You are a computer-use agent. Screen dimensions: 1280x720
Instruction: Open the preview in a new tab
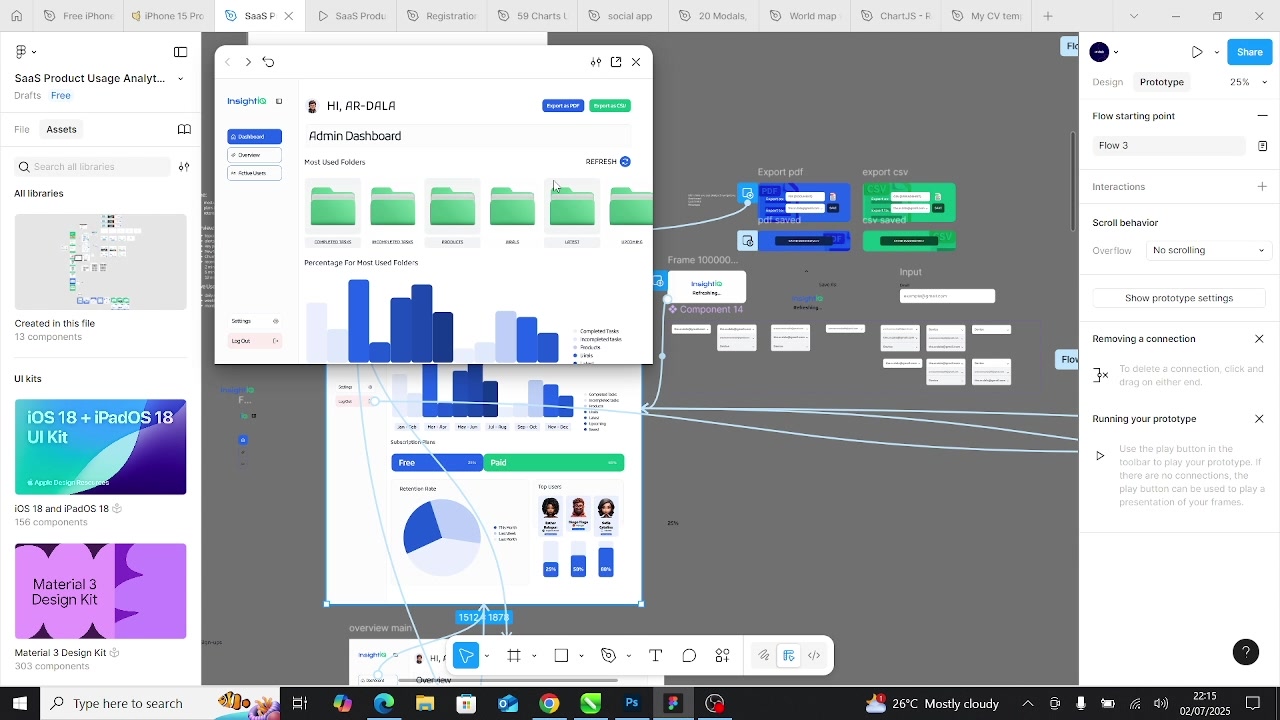[x=616, y=62]
